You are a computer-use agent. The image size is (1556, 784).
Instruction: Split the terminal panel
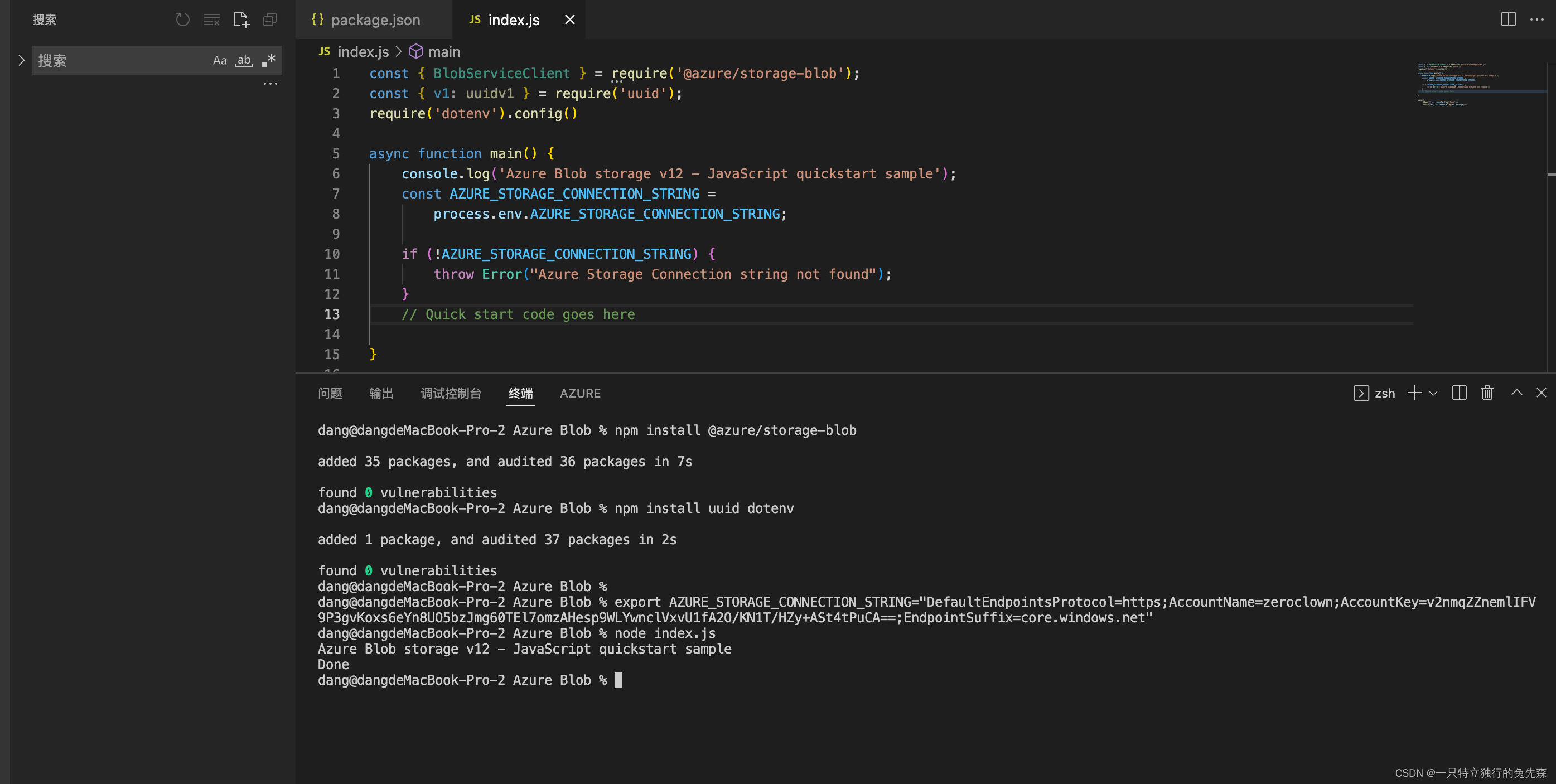(x=1459, y=393)
